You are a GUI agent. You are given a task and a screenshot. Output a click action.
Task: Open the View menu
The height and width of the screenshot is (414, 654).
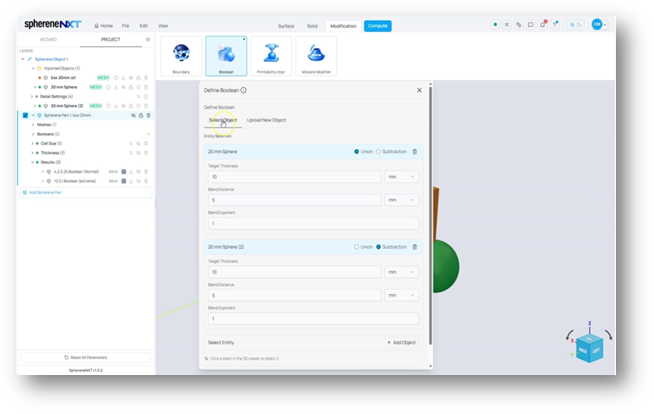point(163,26)
